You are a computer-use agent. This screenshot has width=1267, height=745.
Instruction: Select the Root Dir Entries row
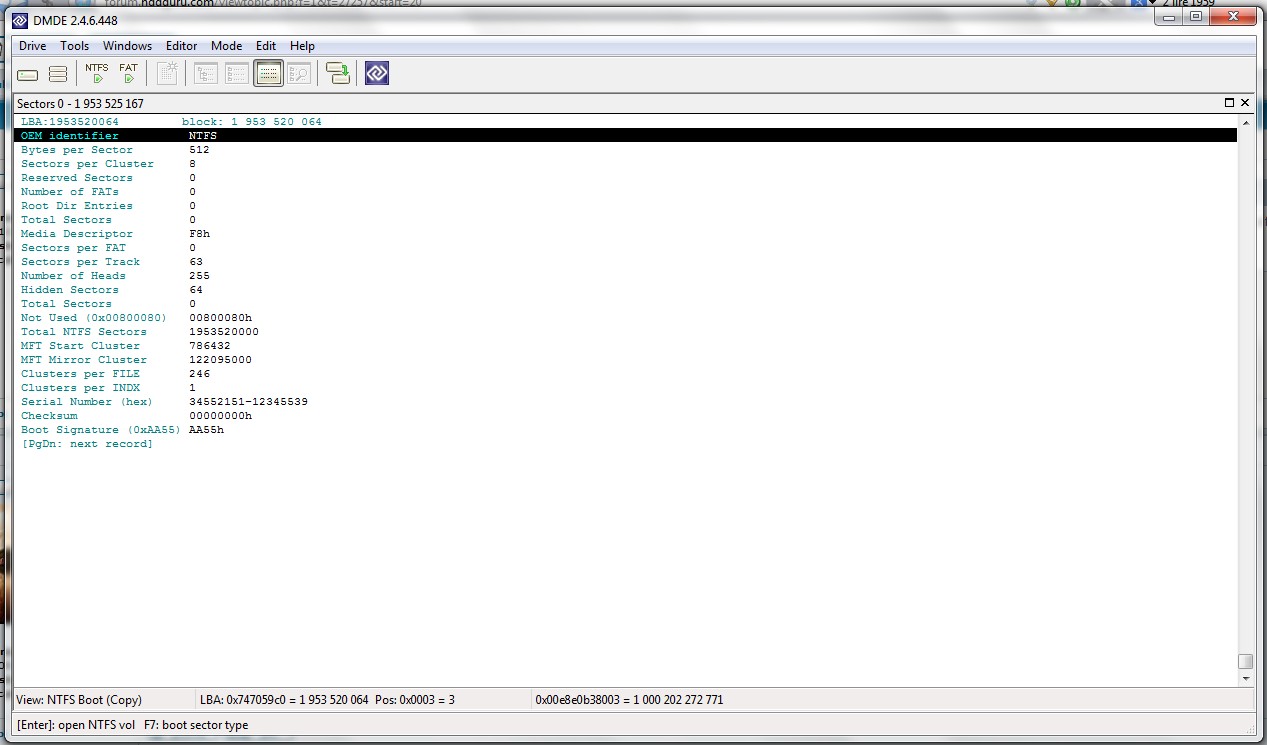tap(626, 206)
